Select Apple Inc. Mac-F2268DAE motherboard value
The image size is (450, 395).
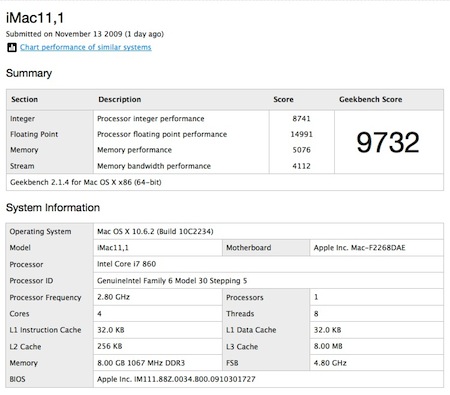[x=359, y=248]
